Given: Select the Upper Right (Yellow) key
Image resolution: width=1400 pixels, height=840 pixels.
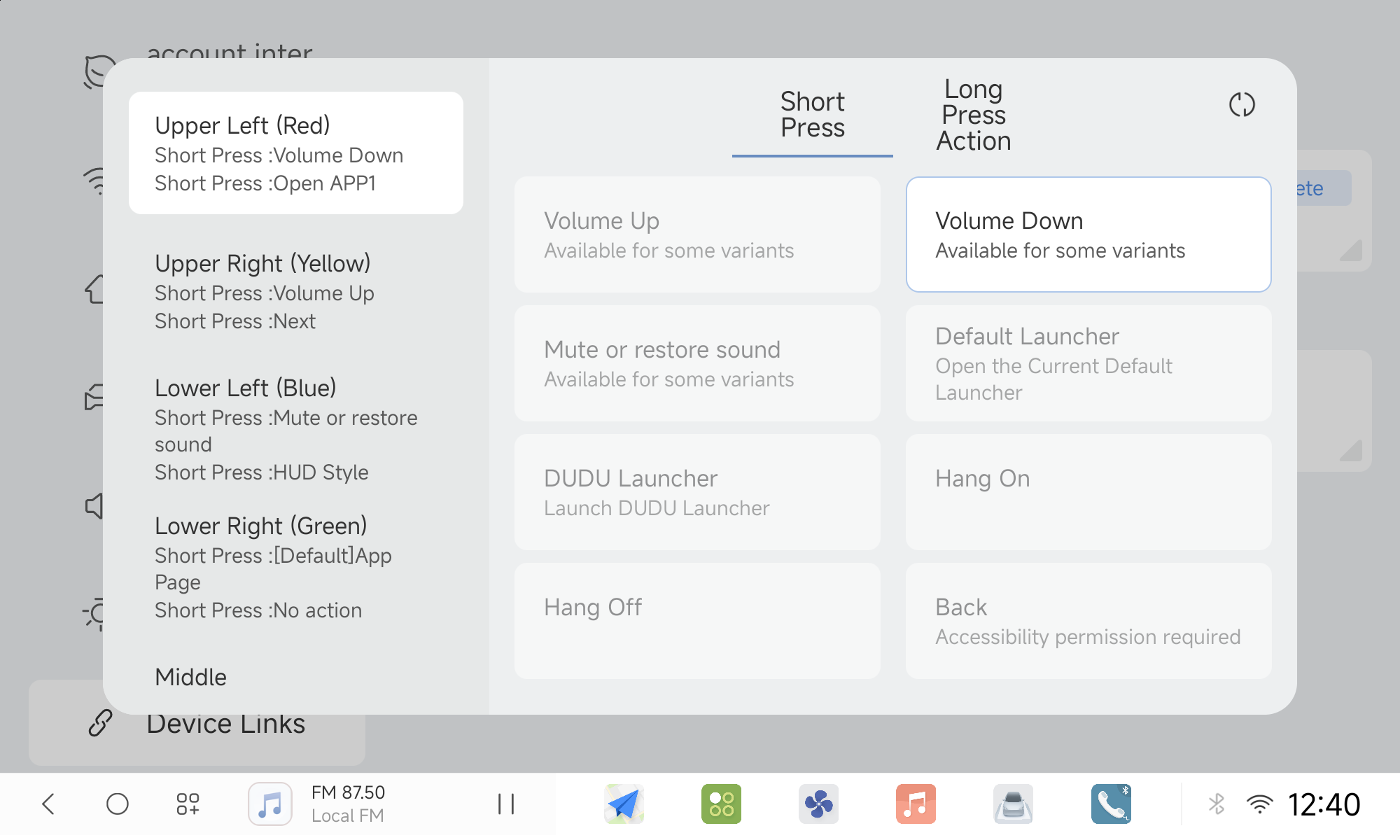Looking at the screenshot, I should [x=295, y=291].
